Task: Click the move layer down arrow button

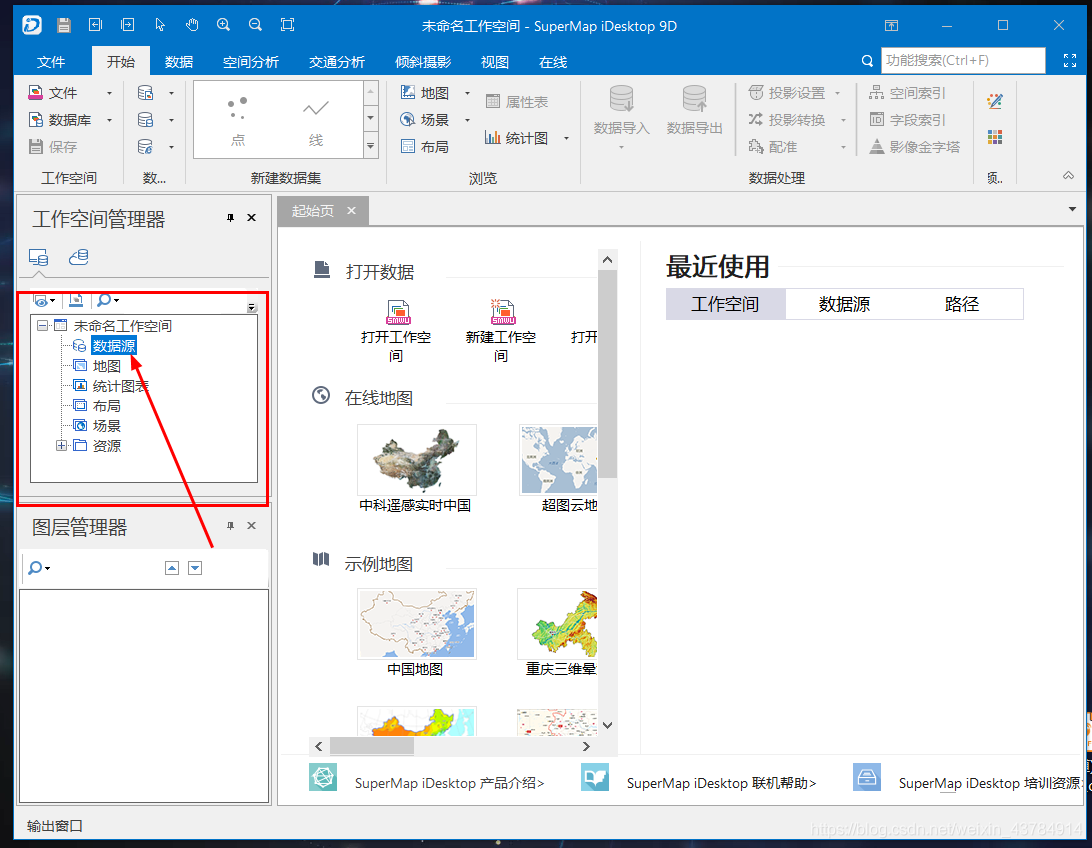Action: (x=195, y=568)
